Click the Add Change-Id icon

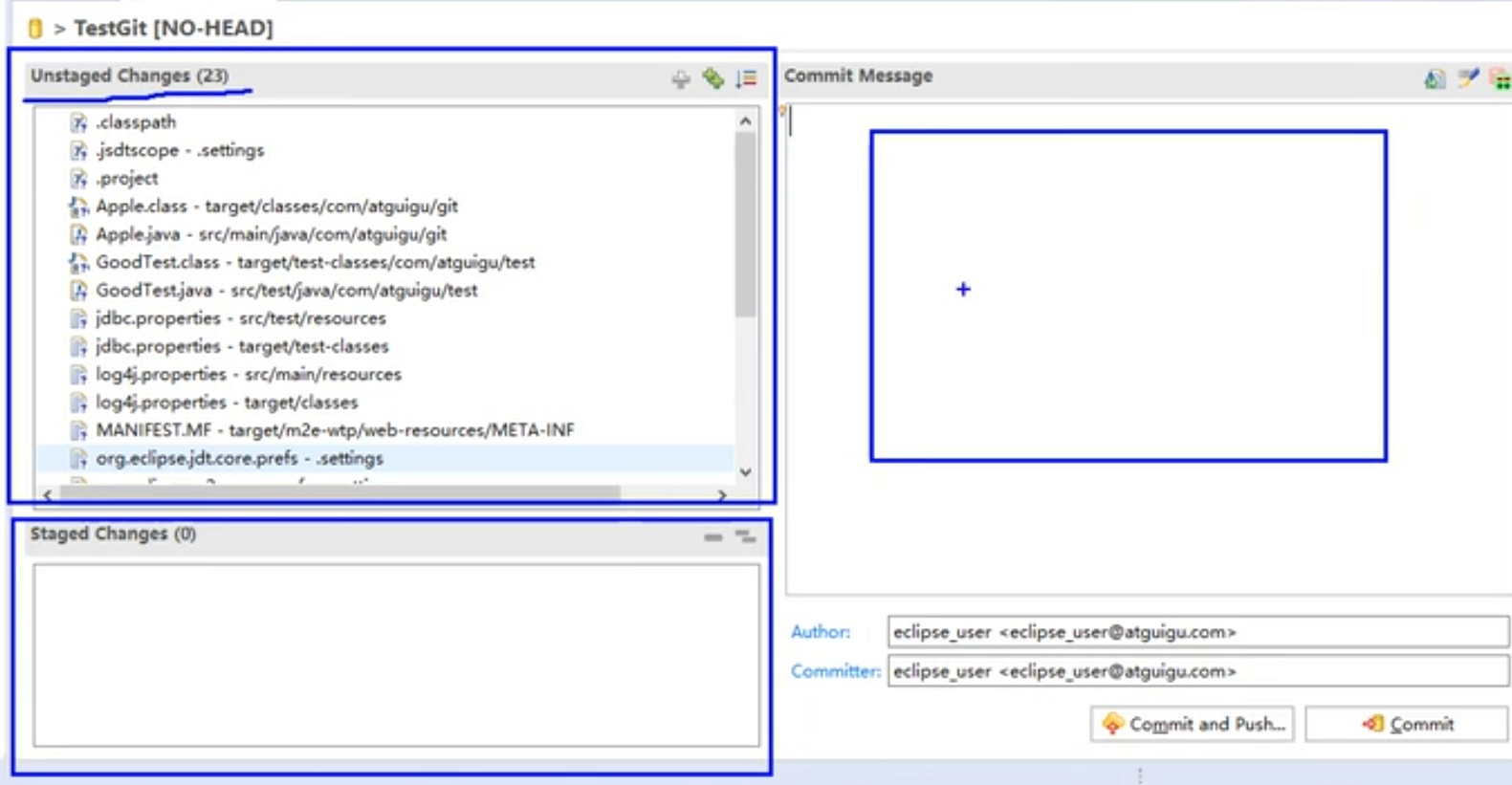1501,79
